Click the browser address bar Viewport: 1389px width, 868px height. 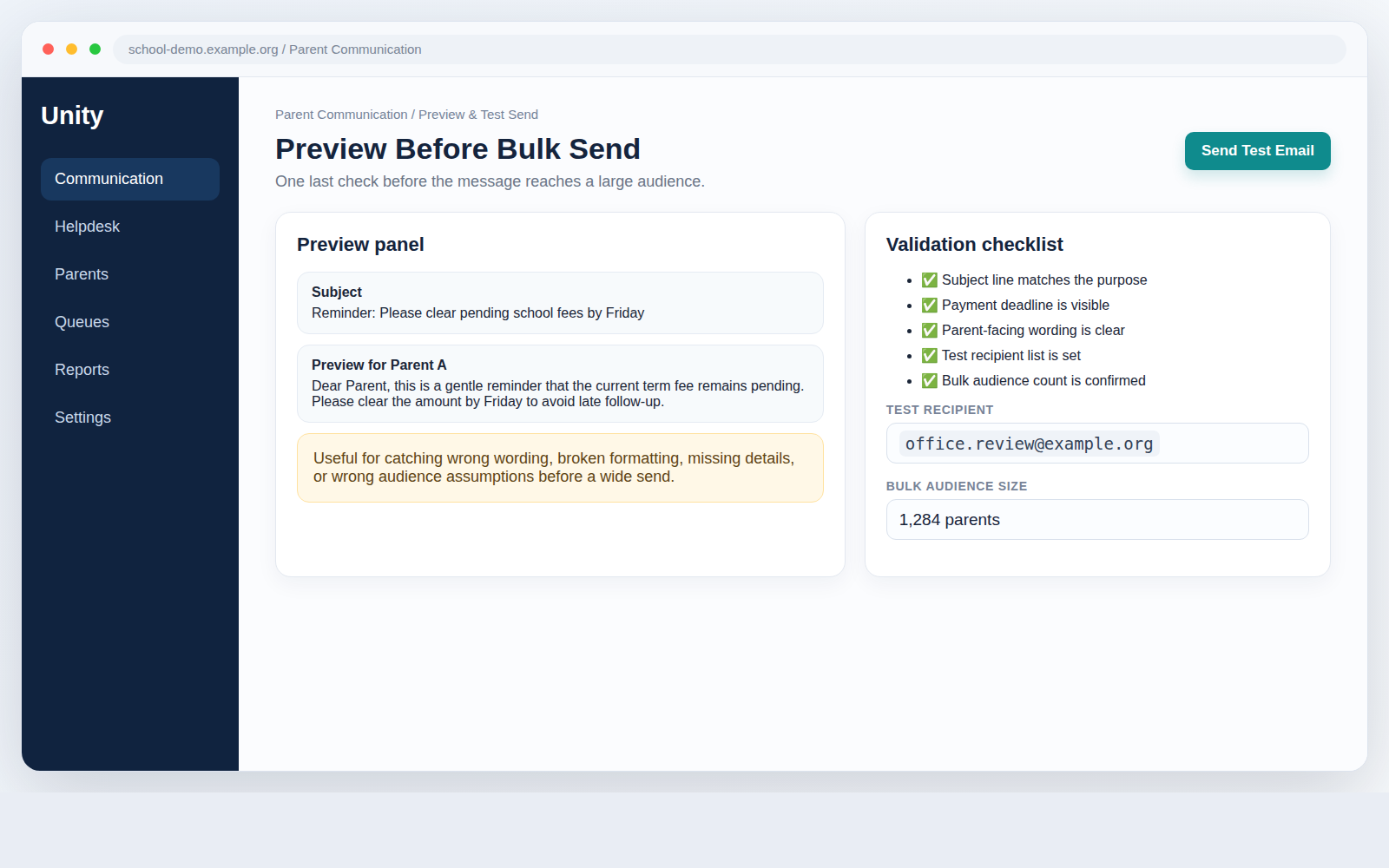coord(729,49)
